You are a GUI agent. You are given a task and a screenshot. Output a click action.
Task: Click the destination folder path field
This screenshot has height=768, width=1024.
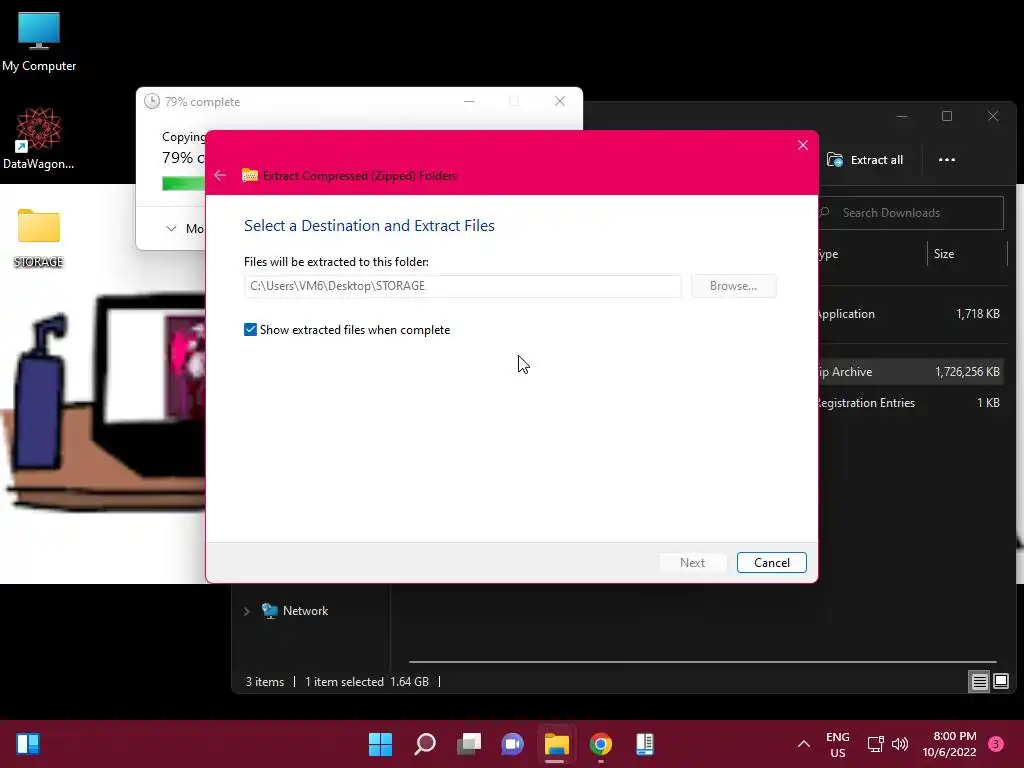pos(462,286)
